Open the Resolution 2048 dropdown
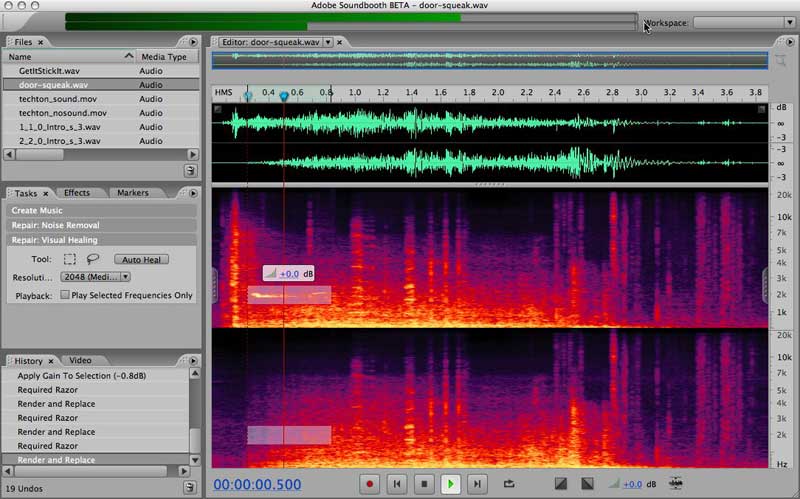The image size is (800, 499). [x=96, y=276]
